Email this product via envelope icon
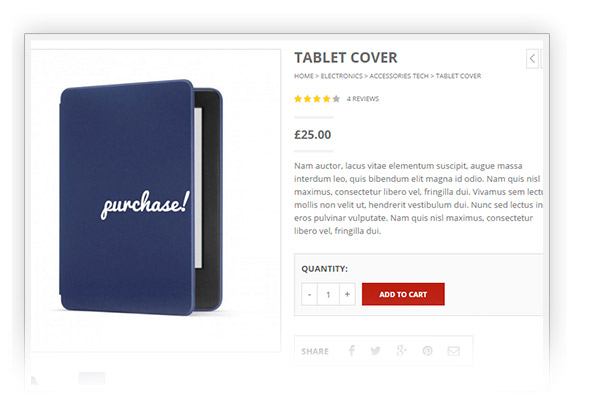600x403 pixels. pyautogui.click(x=453, y=351)
